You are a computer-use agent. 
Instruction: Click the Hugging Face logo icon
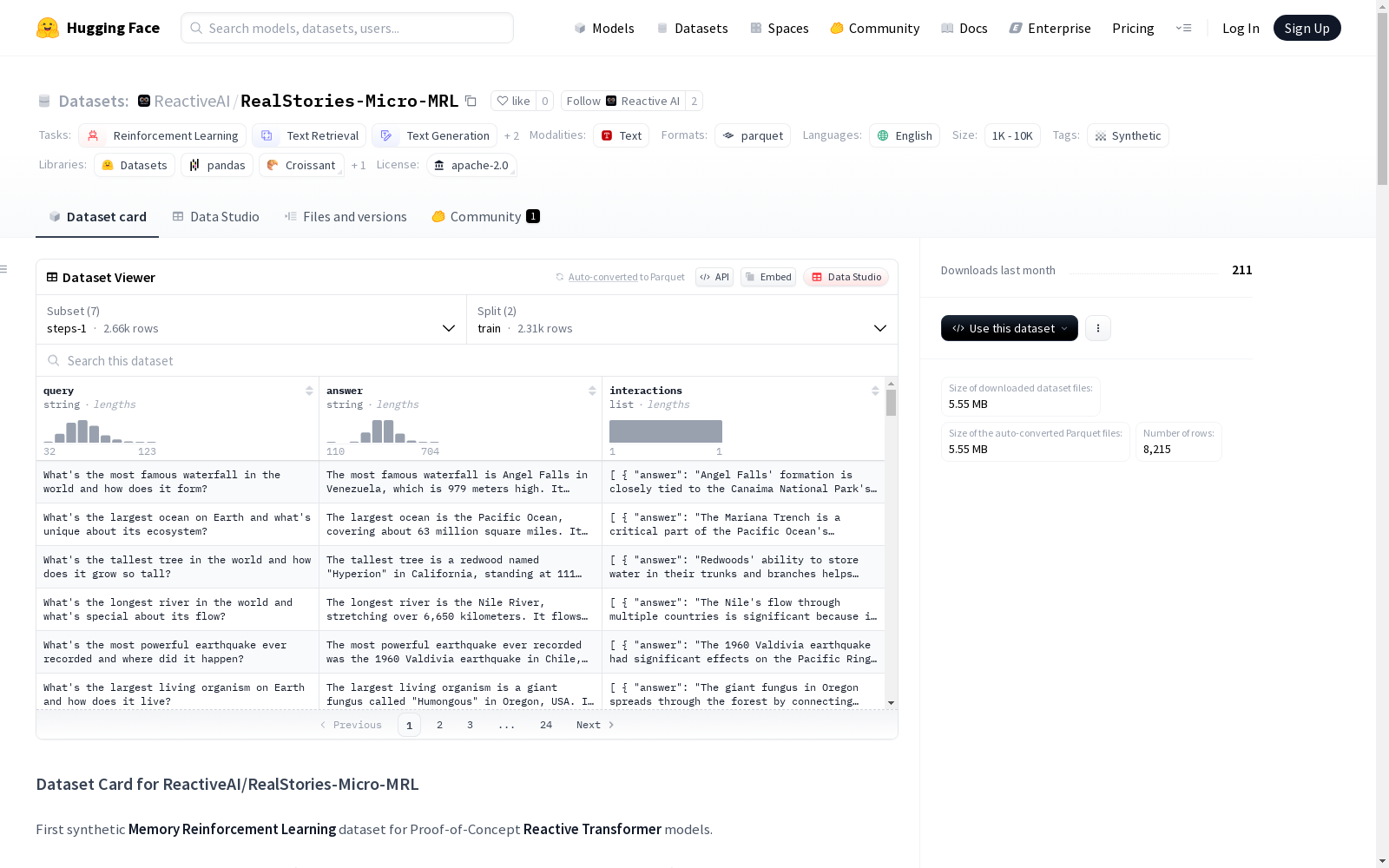(48, 28)
